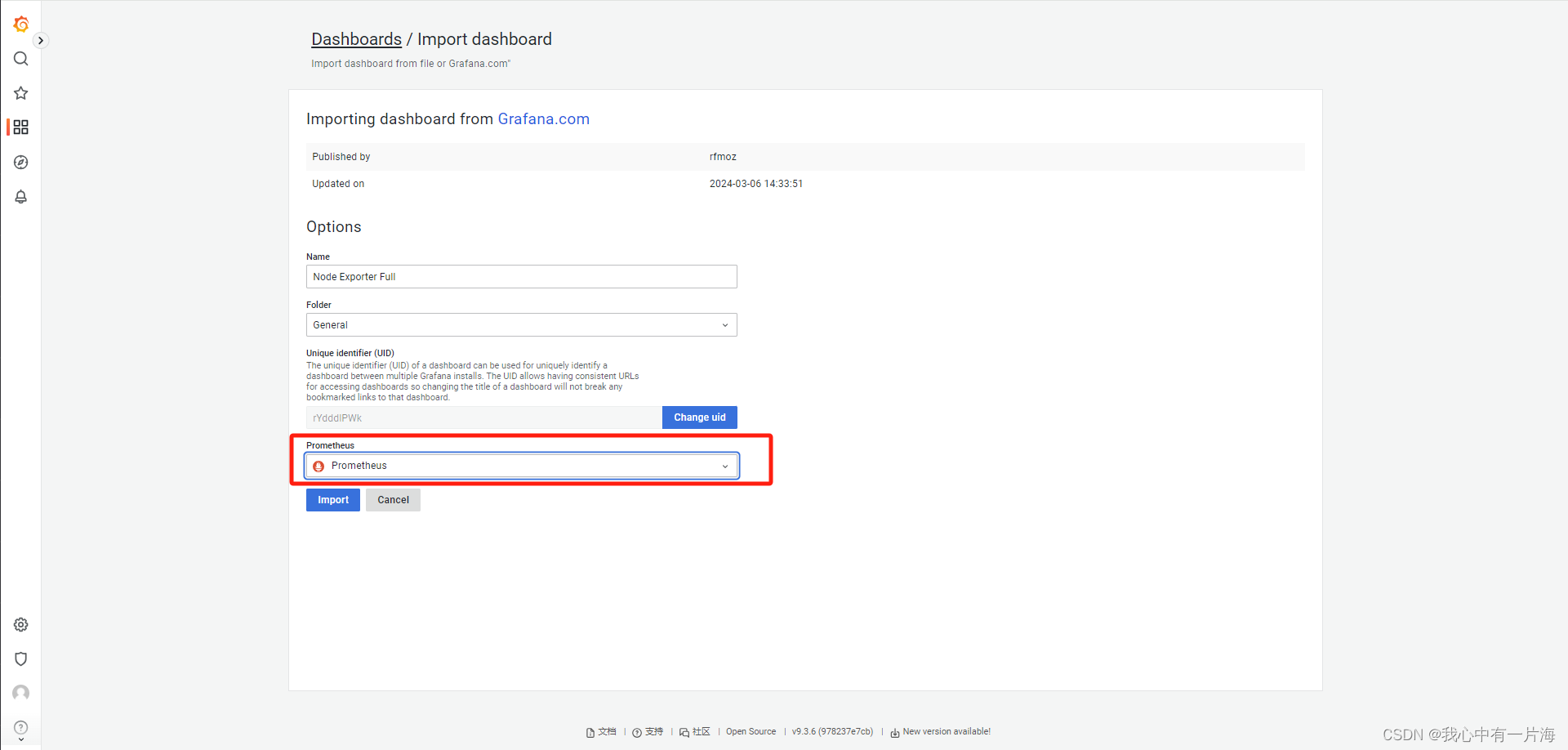Screen dimensions: 1568x750
Task: Follow the Dashboards breadcrumb link
Action: (x=356, y=39)
